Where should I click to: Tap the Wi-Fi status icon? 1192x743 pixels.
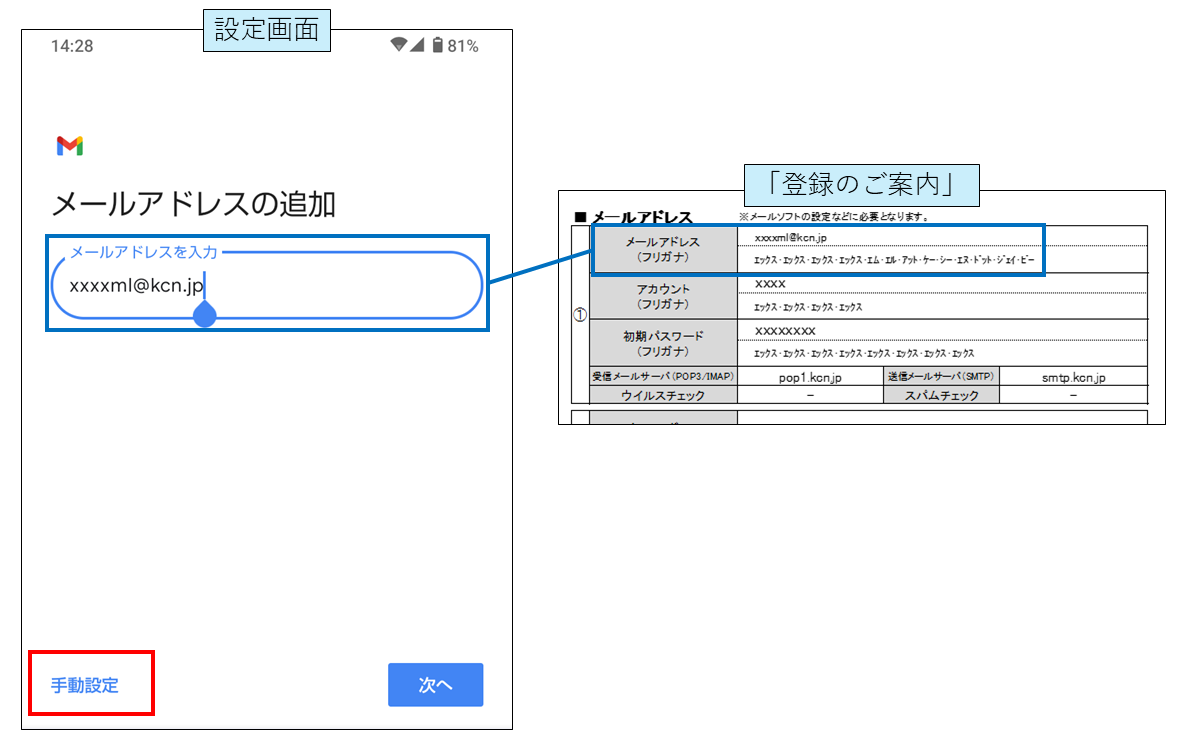click(399, 46)
